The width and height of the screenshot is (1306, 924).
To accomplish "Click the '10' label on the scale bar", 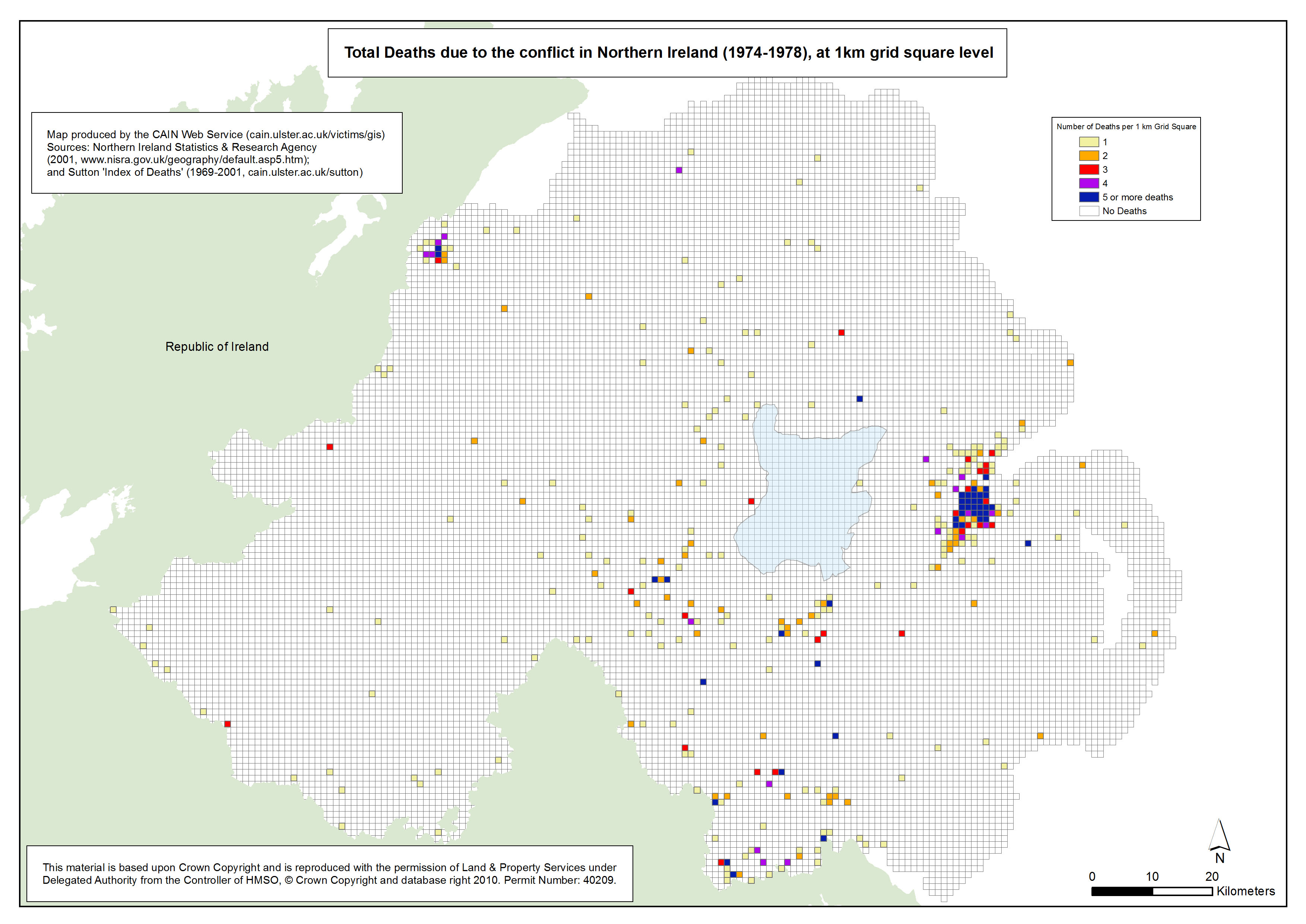I will coord(1152,876).
